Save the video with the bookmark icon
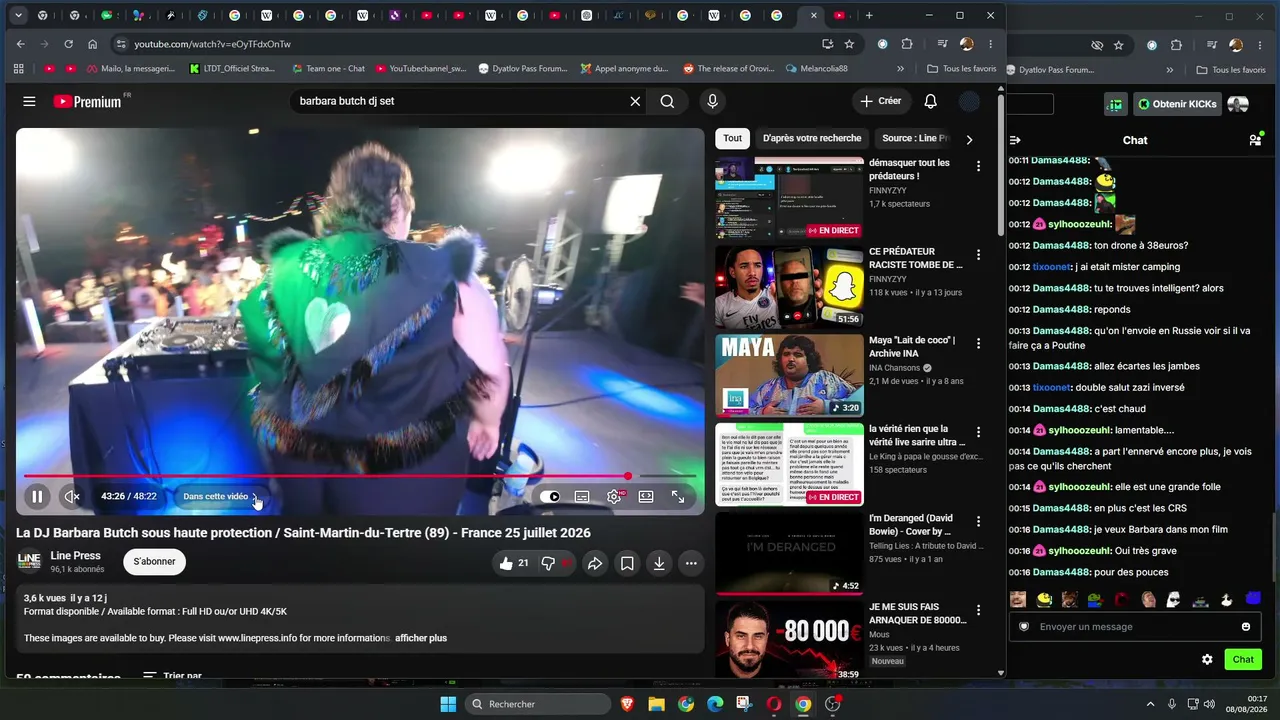 (x=627, y=563)
